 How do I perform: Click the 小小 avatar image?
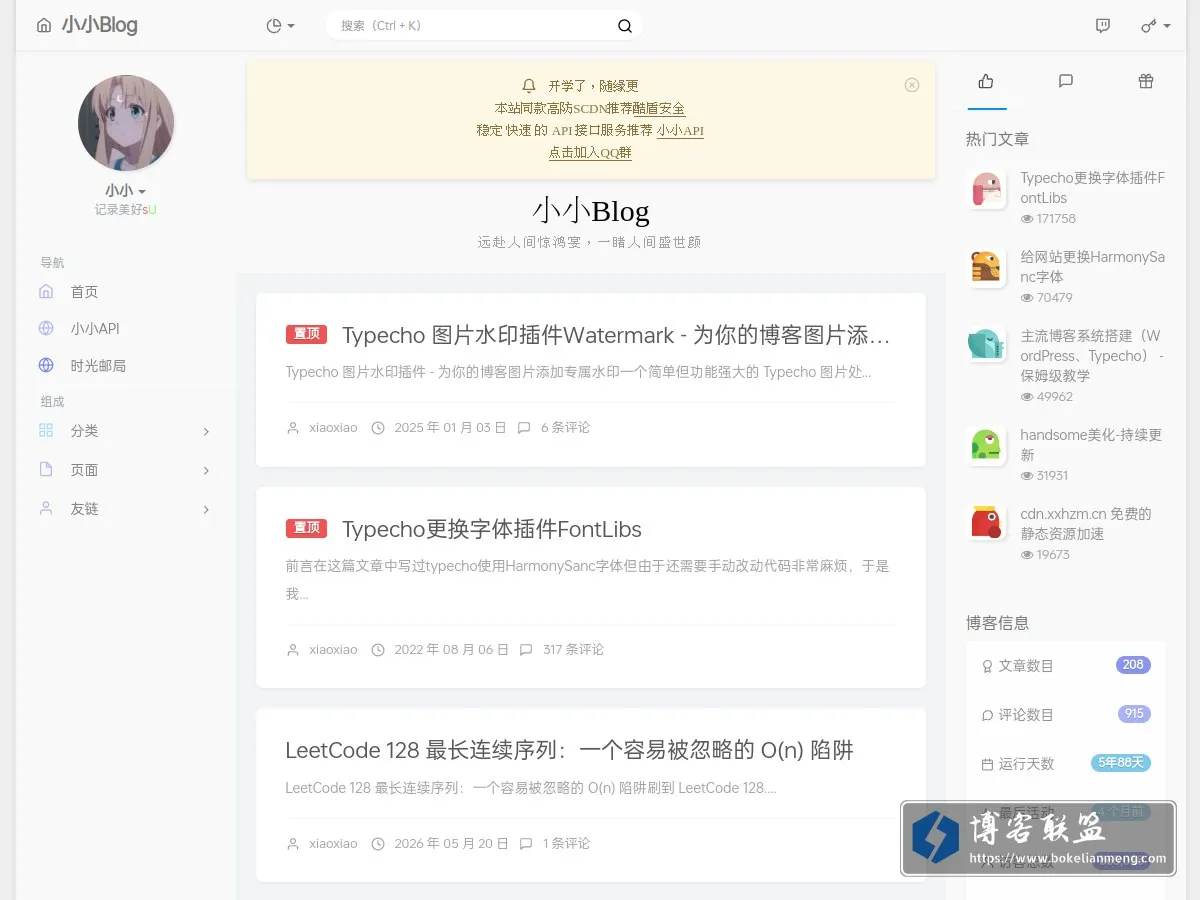(126, 123)
